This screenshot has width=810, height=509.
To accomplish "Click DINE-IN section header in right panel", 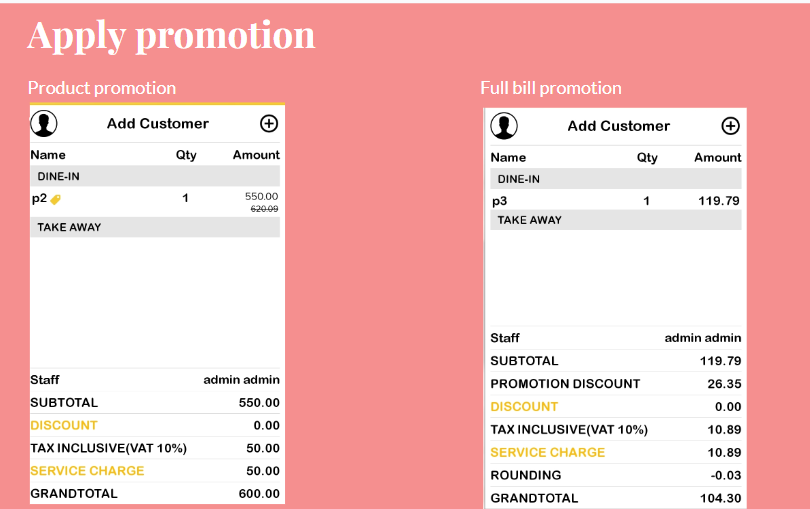I will click(616, 179).
